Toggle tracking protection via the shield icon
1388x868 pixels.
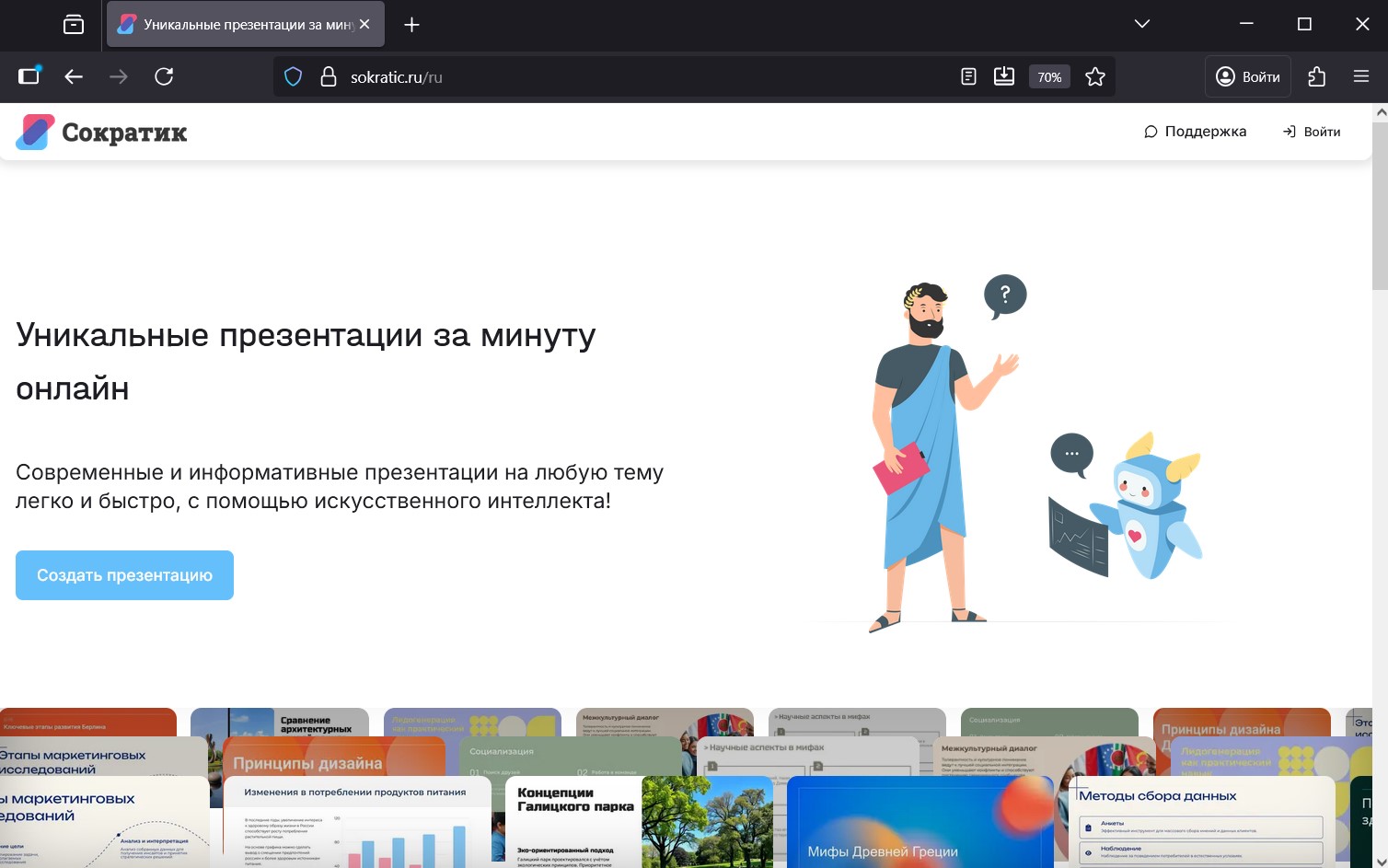pyautogui.click(x=293, y=76)
